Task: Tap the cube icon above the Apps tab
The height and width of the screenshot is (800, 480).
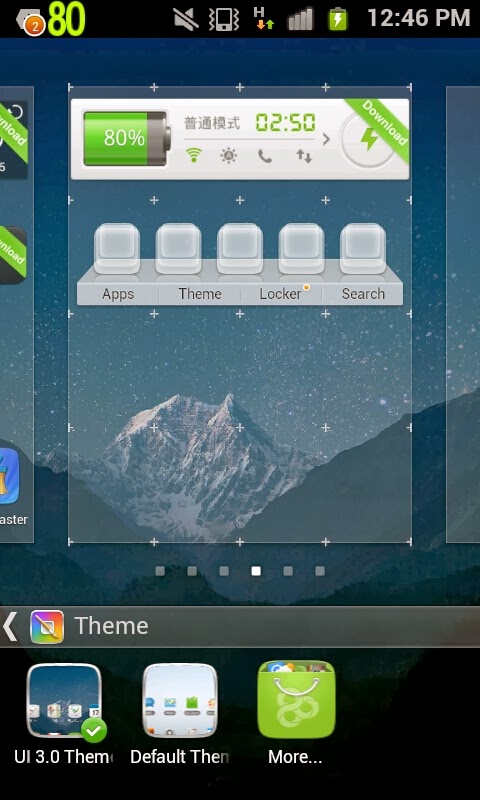Action: [117, 248]
